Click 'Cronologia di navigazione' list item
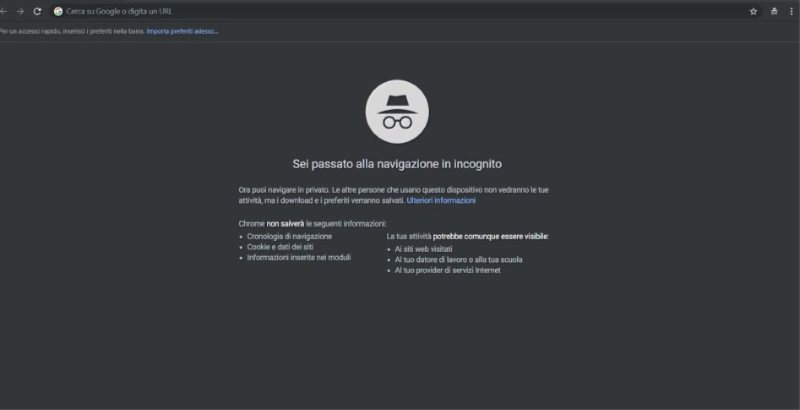The width and height of the screenshot is (800, 410). point(289,237)
